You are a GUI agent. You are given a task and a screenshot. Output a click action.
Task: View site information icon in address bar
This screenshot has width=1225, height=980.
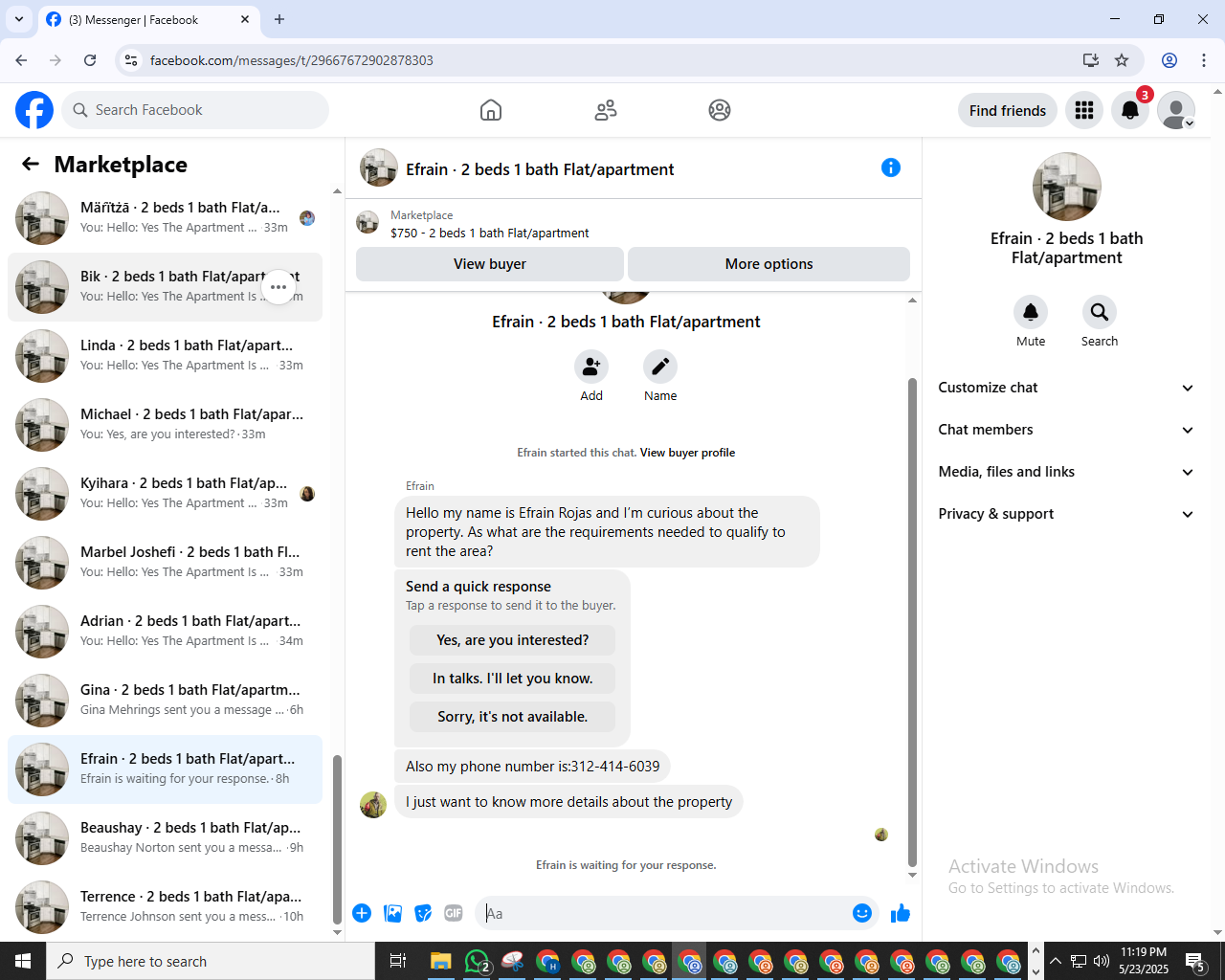click(131, 60)
